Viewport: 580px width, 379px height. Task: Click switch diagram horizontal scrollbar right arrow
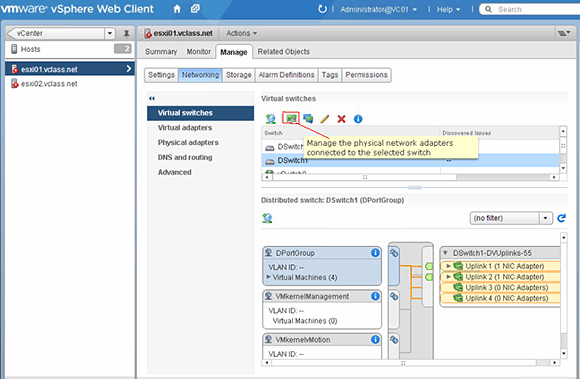[554, 363]
